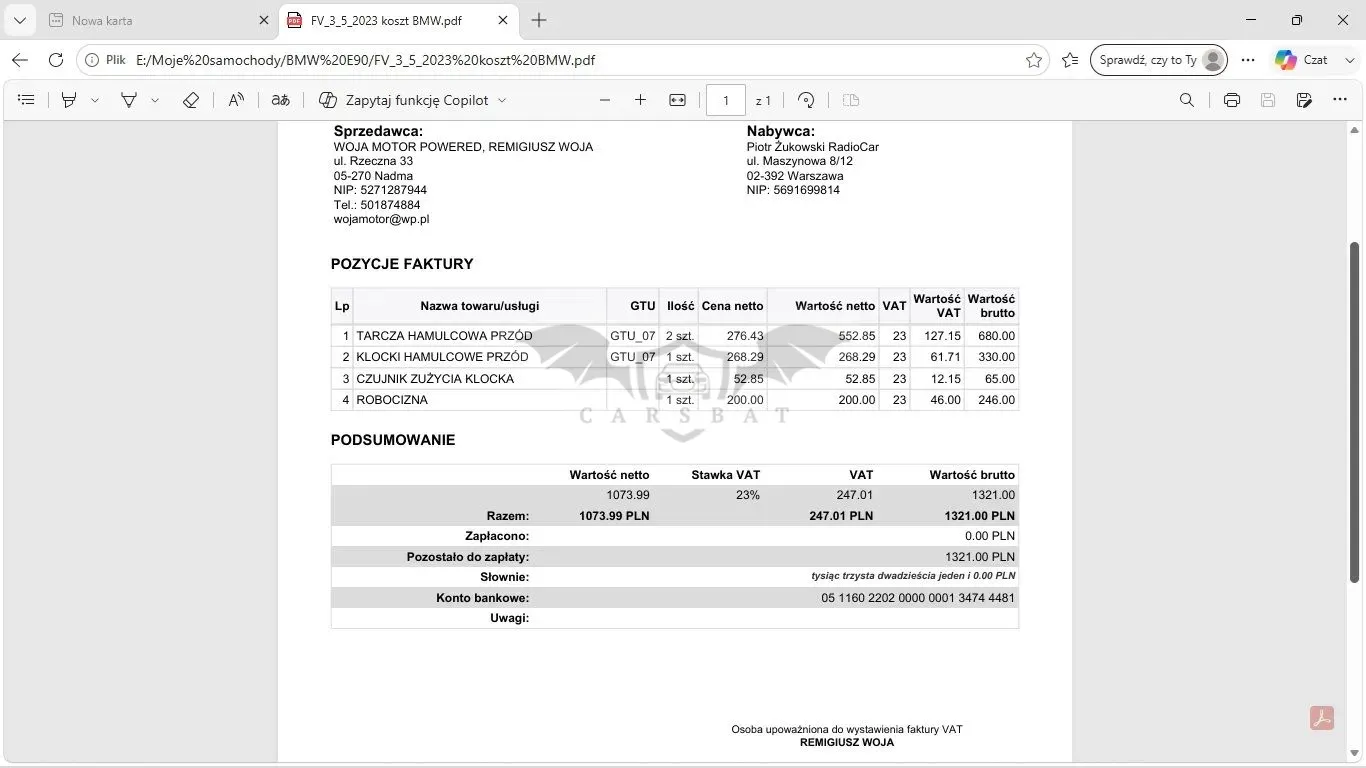The width and height of the screenshot is (1366, 768).
Task: Open the Copilot Czat button
Action: point(1302,60)
